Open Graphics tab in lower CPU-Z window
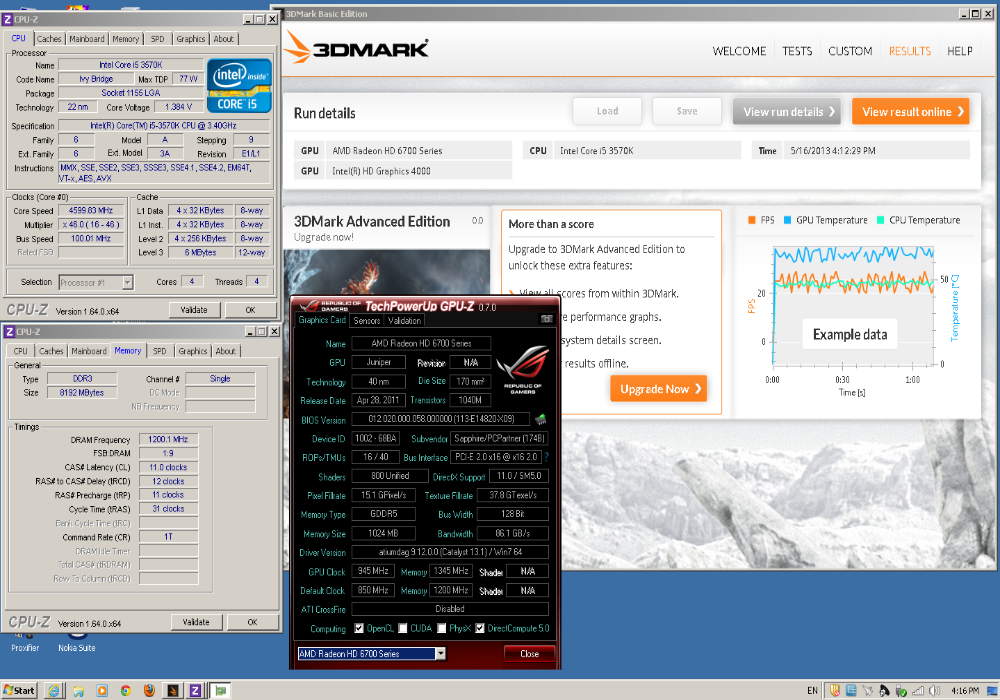Image resolution: width=1000 pixels, height=700 pixels. point(193,351)
